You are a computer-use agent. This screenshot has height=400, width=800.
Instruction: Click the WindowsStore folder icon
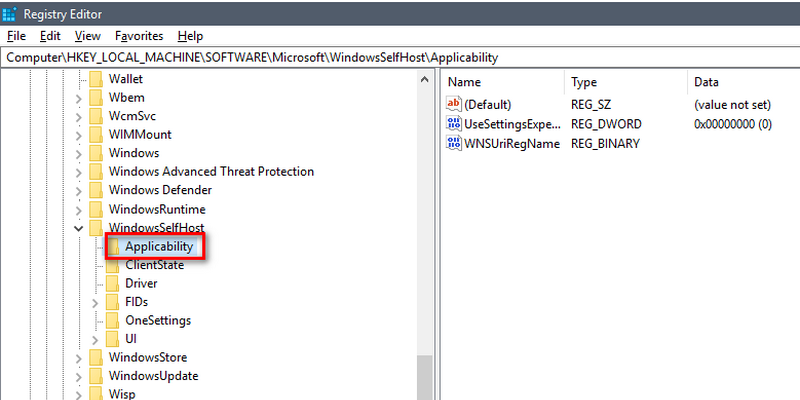pos(96,357)
